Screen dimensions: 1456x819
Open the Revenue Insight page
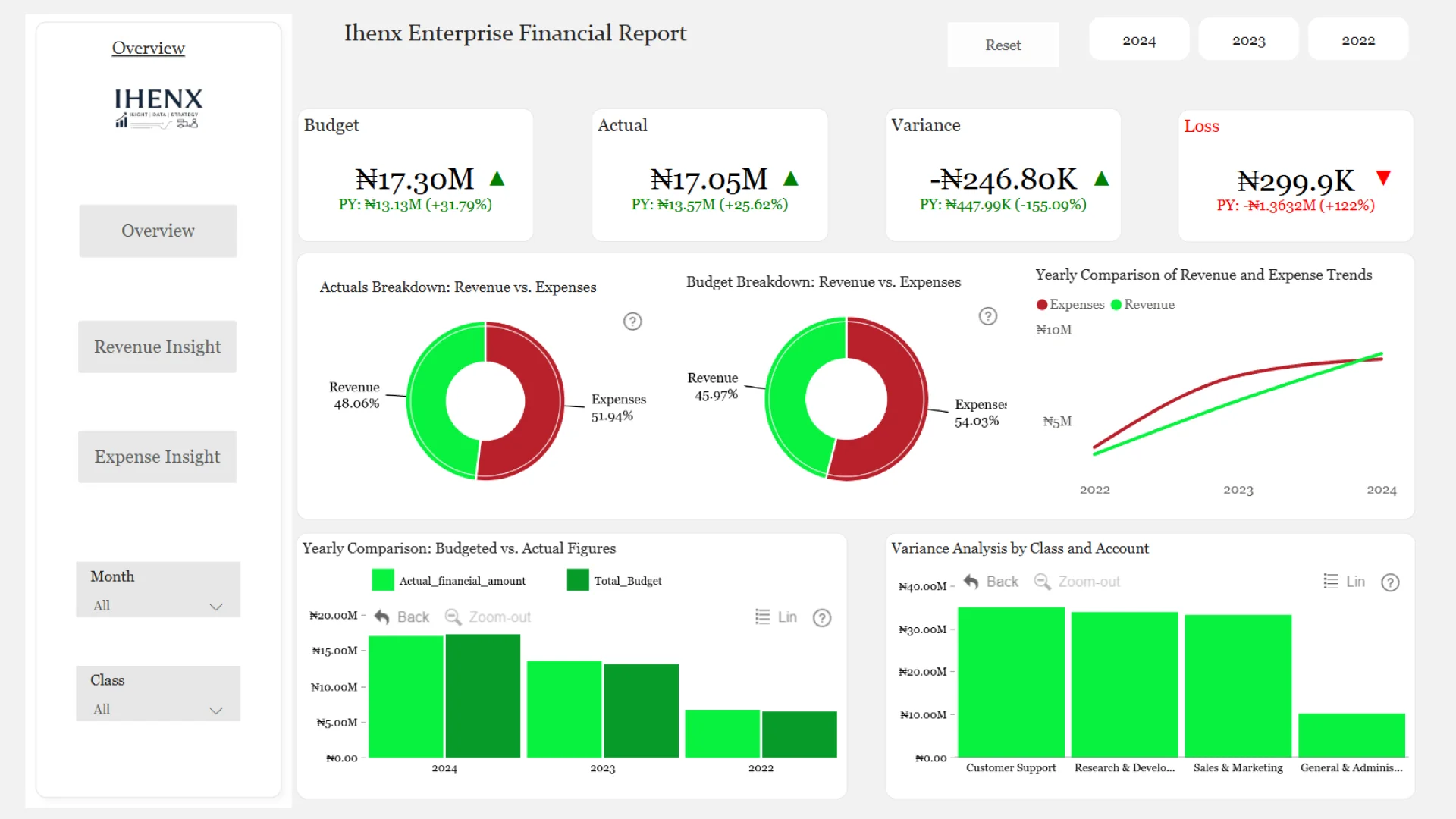(158, 347)
